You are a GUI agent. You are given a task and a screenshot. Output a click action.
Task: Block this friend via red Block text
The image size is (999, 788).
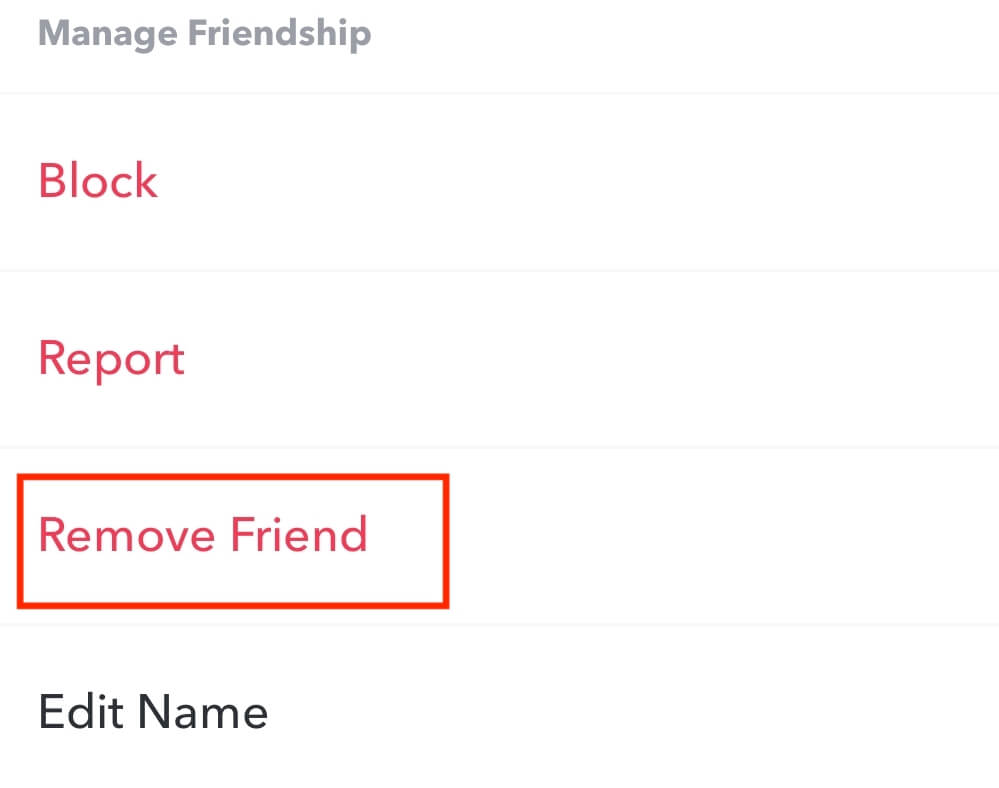97,181
